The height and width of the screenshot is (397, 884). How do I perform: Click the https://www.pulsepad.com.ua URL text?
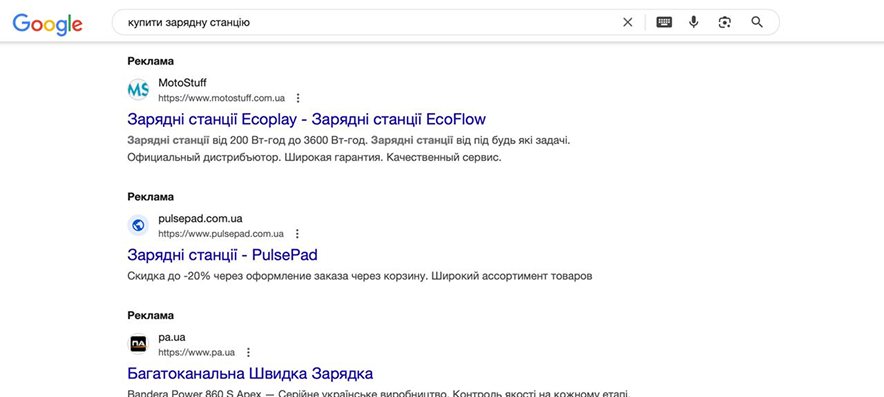click(x=221, y=233)
